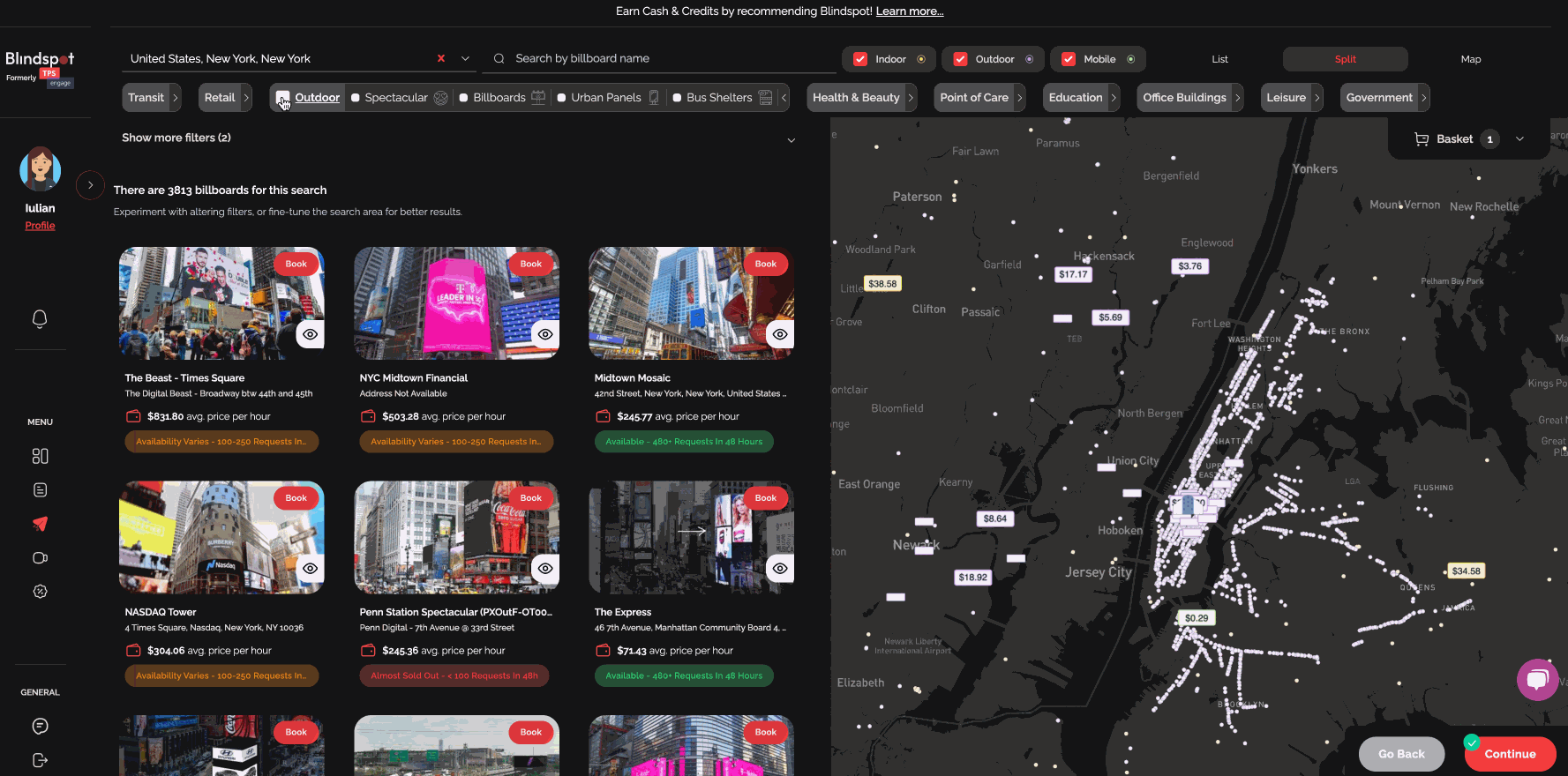Select the $38.58 map price marker
The height and width of the screenshot is (776, 1568).
[x=882, y=284]
